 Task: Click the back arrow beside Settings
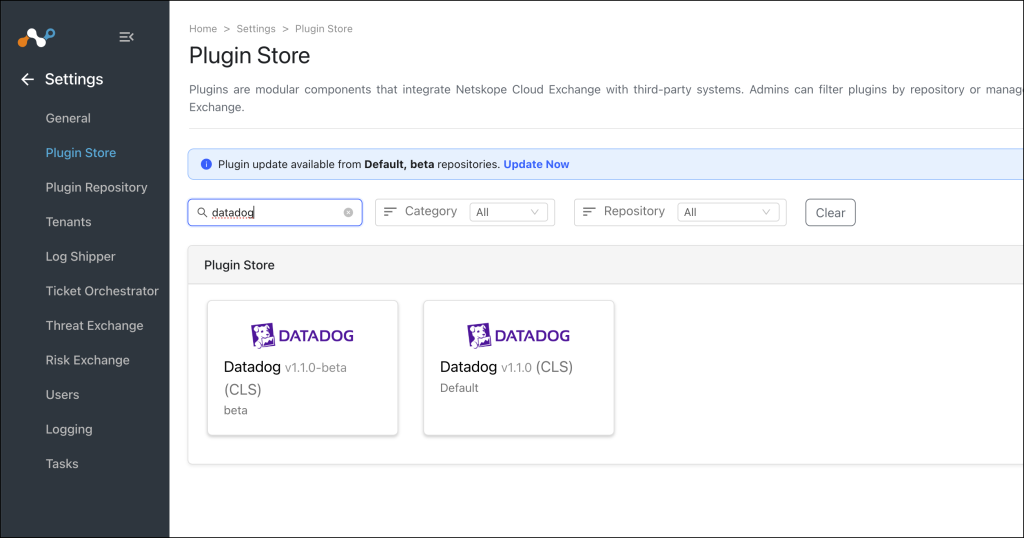pos(27,79)
